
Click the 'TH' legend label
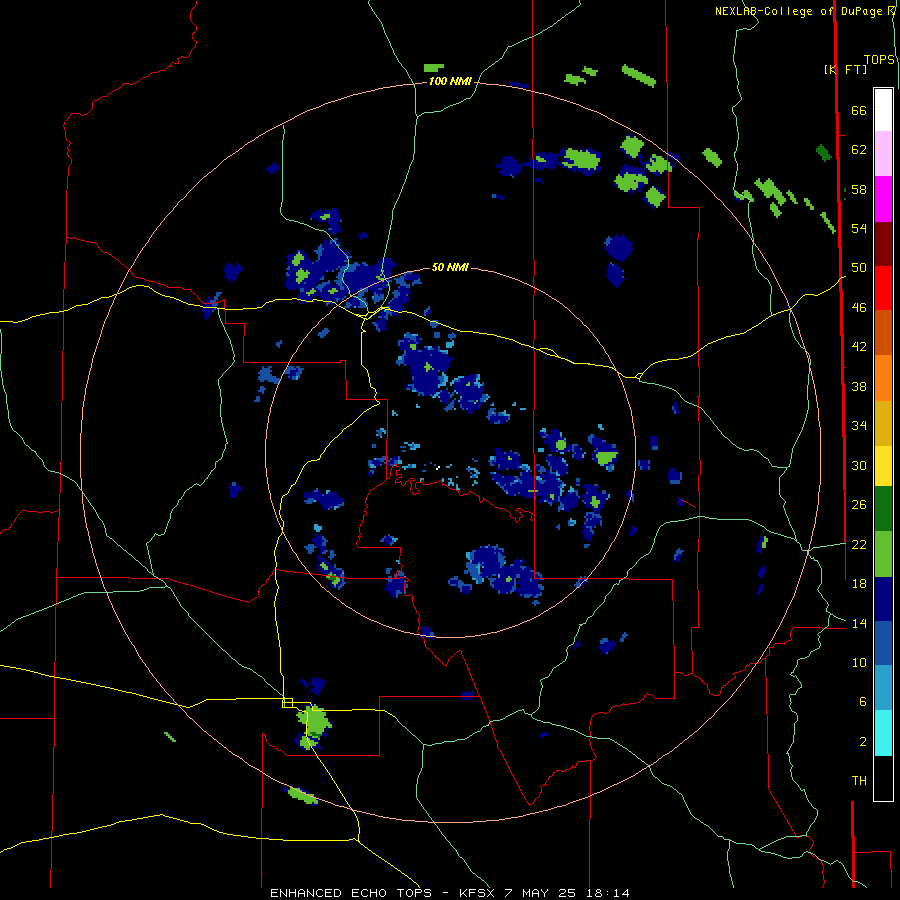point(859,781)
